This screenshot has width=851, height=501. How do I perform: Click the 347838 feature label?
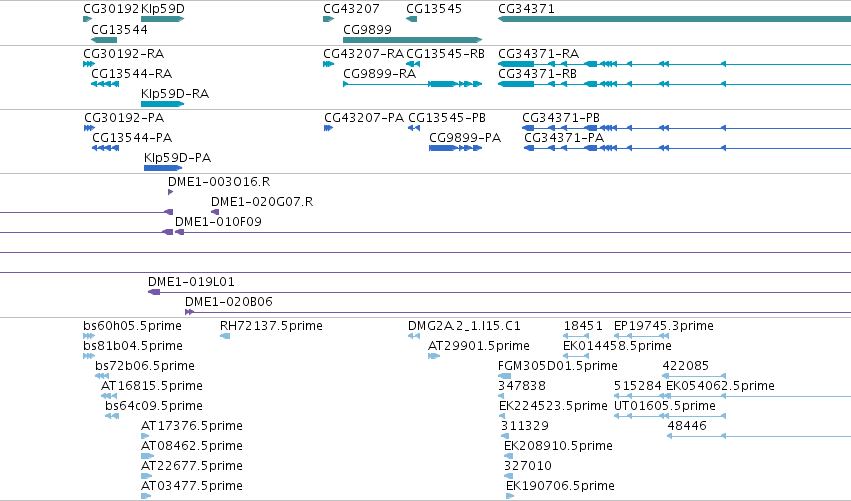(522, 386)
